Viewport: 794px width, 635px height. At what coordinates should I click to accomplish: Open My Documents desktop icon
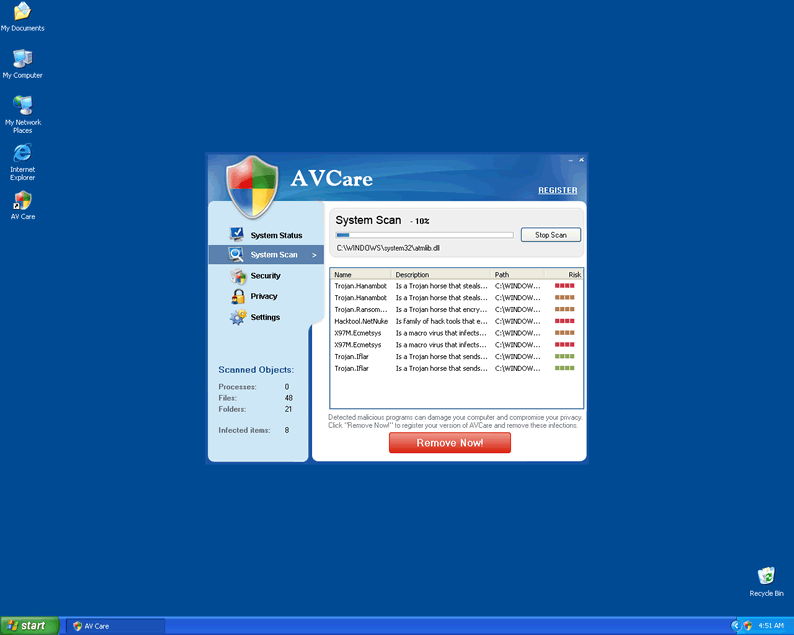click(x=22, y=12)
